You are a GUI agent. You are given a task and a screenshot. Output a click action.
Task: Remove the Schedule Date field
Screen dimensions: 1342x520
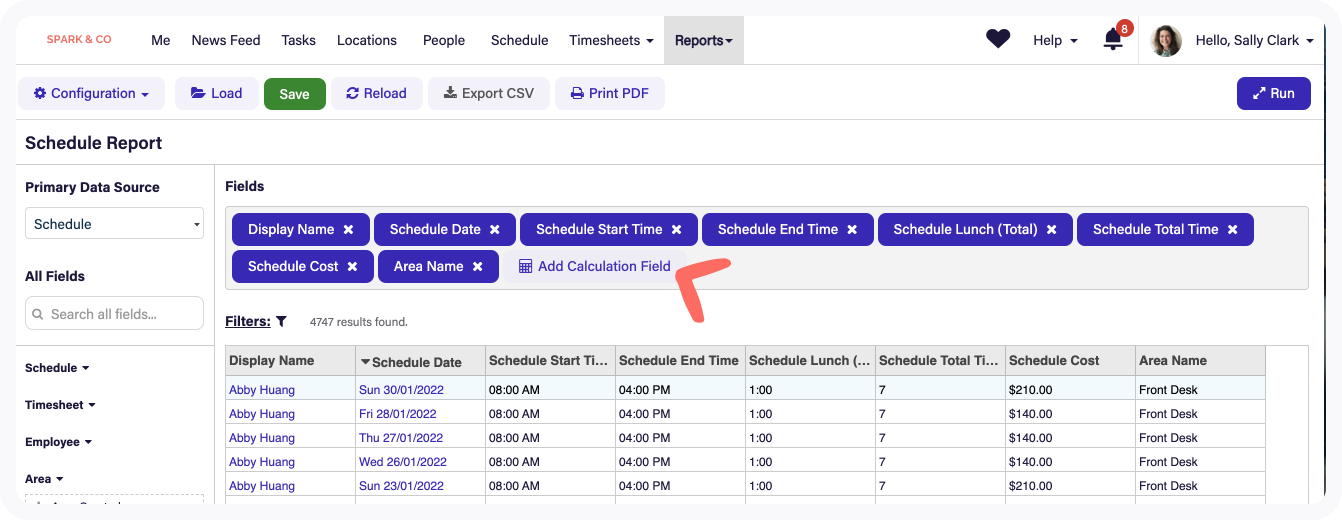pyautogui.click(x=494, y=229)
